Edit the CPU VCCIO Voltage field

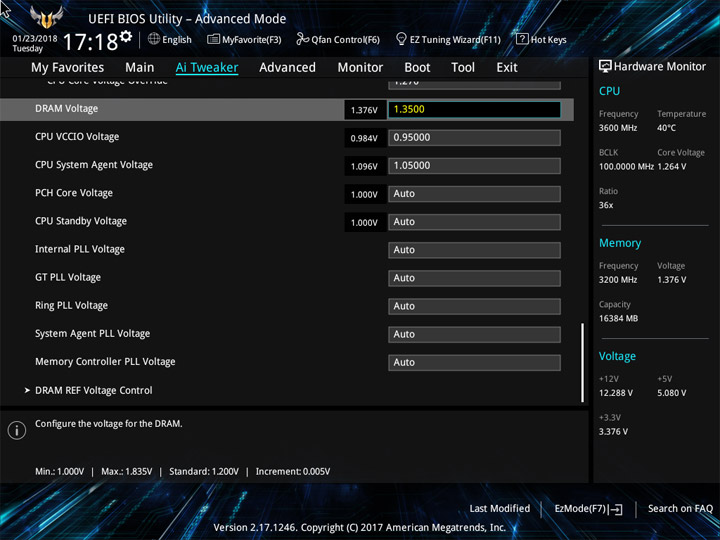[x=474, y=138]
